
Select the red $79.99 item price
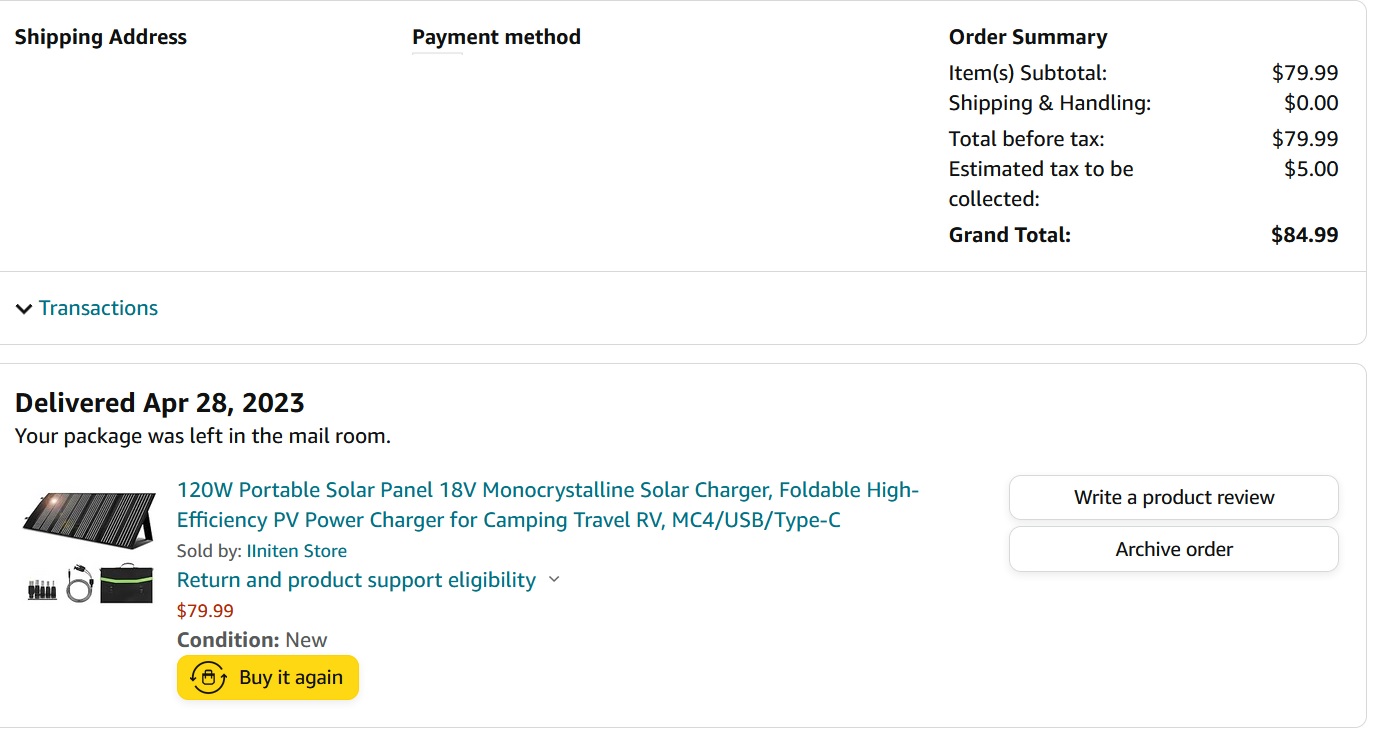(205, 611)
